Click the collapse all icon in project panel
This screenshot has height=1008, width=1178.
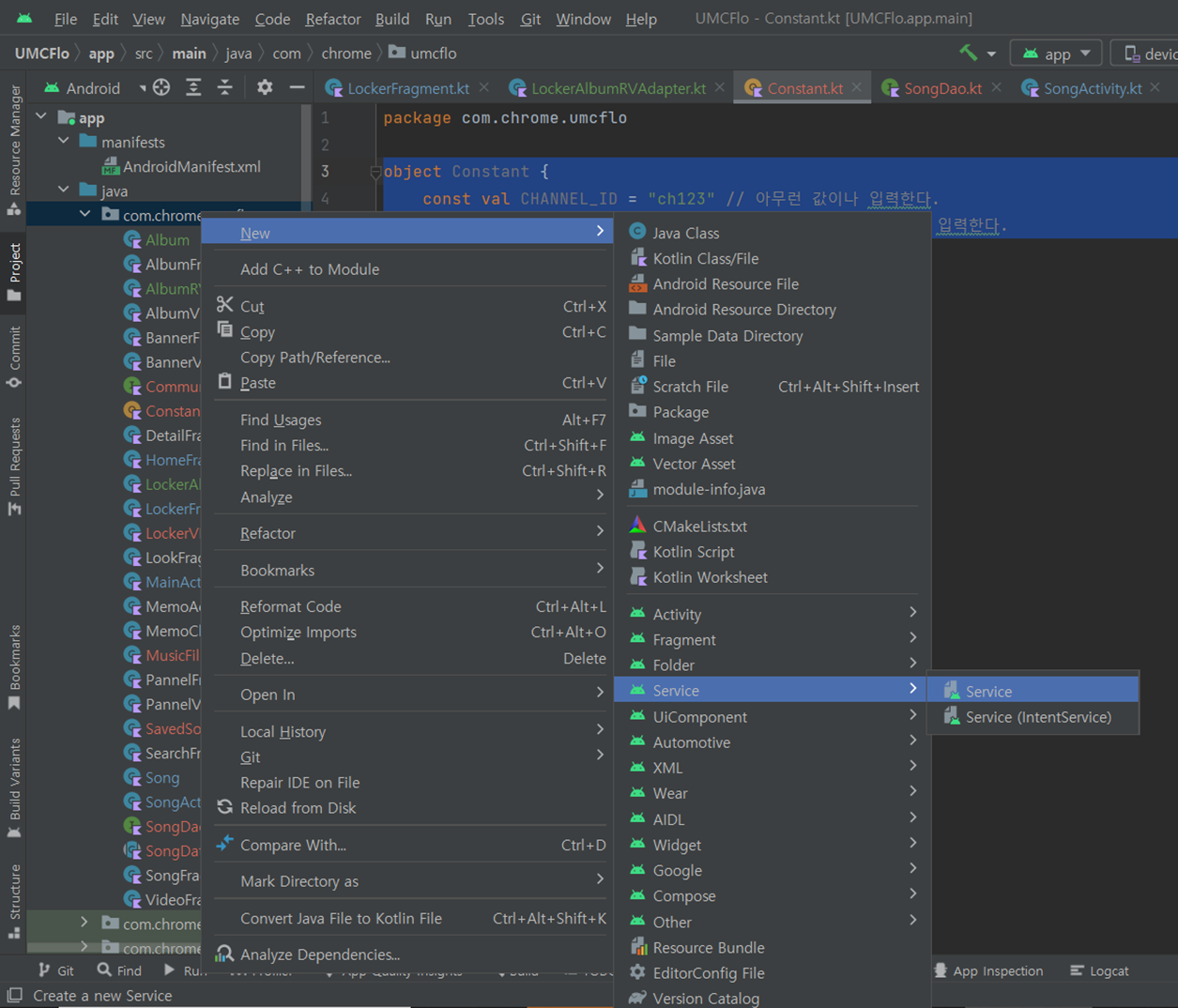225,87
